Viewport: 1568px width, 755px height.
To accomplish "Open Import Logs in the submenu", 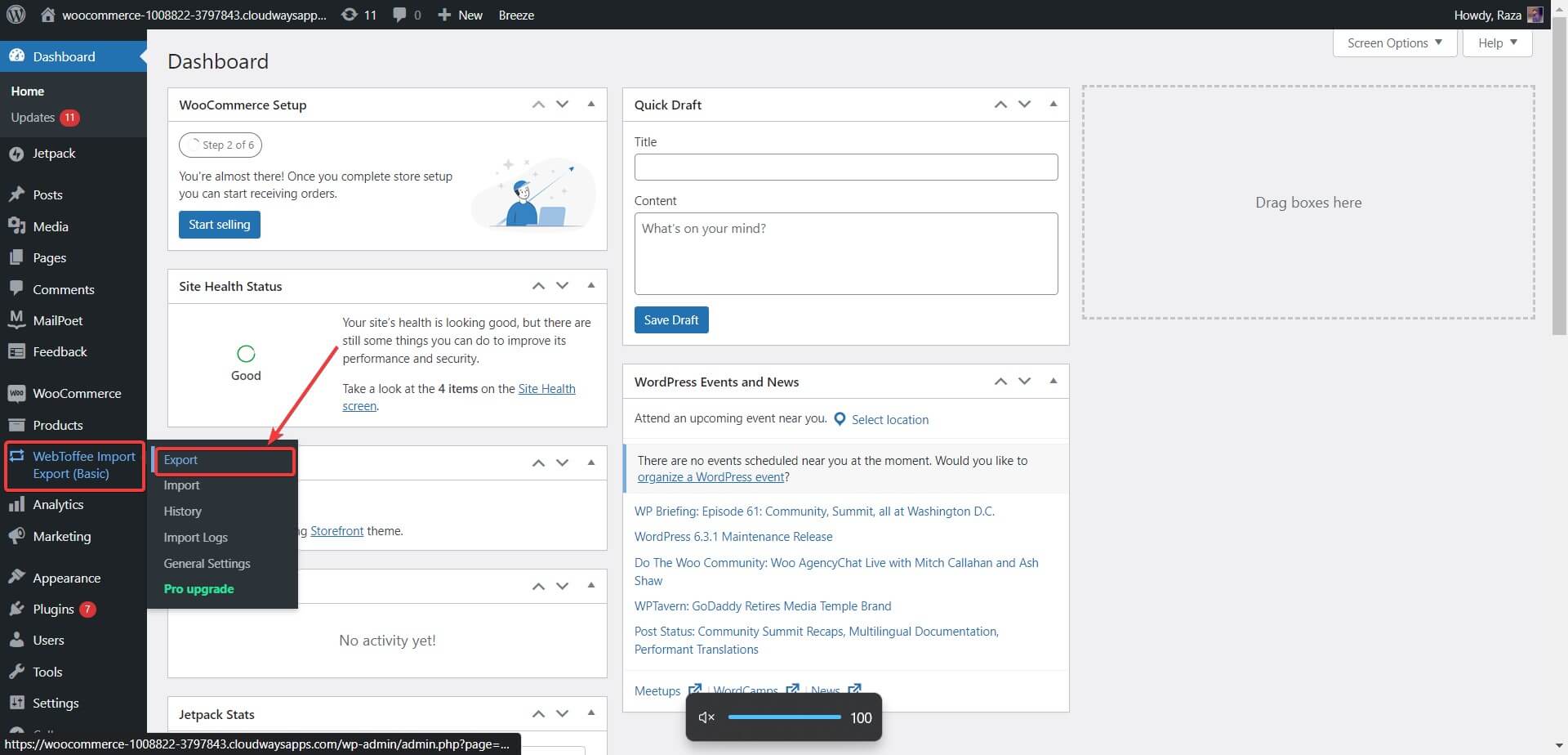I will [x=195, y=538].
